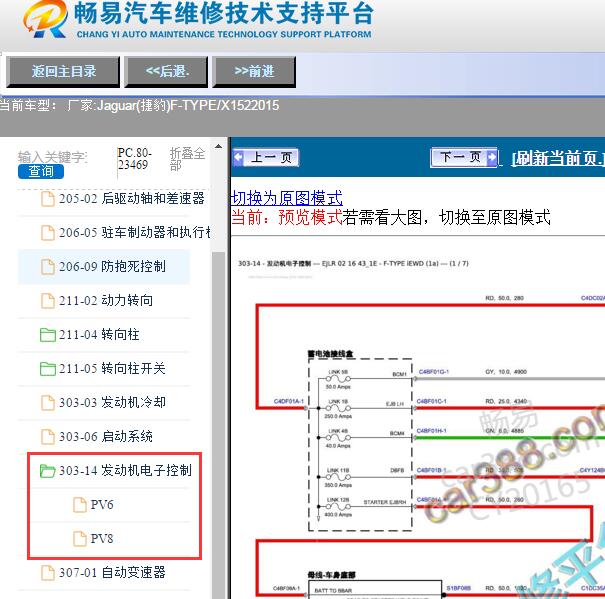Click the wiring diagram preview image

coord(418,425)
